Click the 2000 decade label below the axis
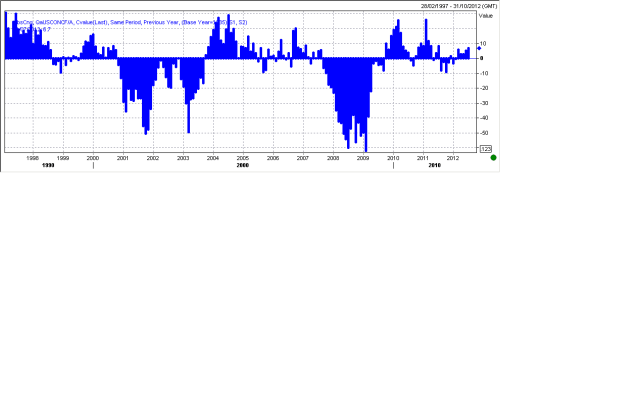Viewport: 640px width, 403px height. (x=242, y=166)
